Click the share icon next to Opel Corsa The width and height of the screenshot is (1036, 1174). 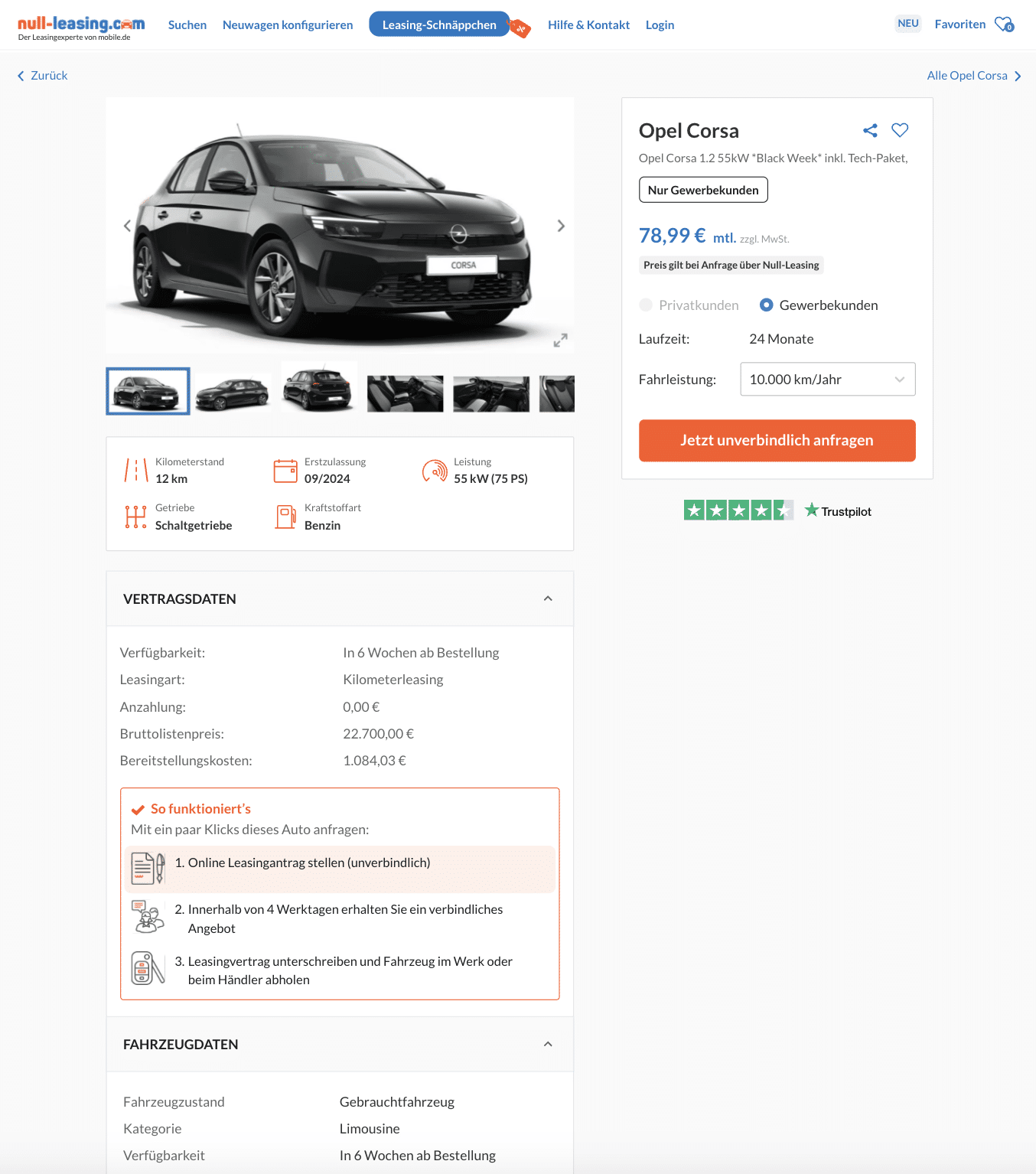click(x=870, y=131)
